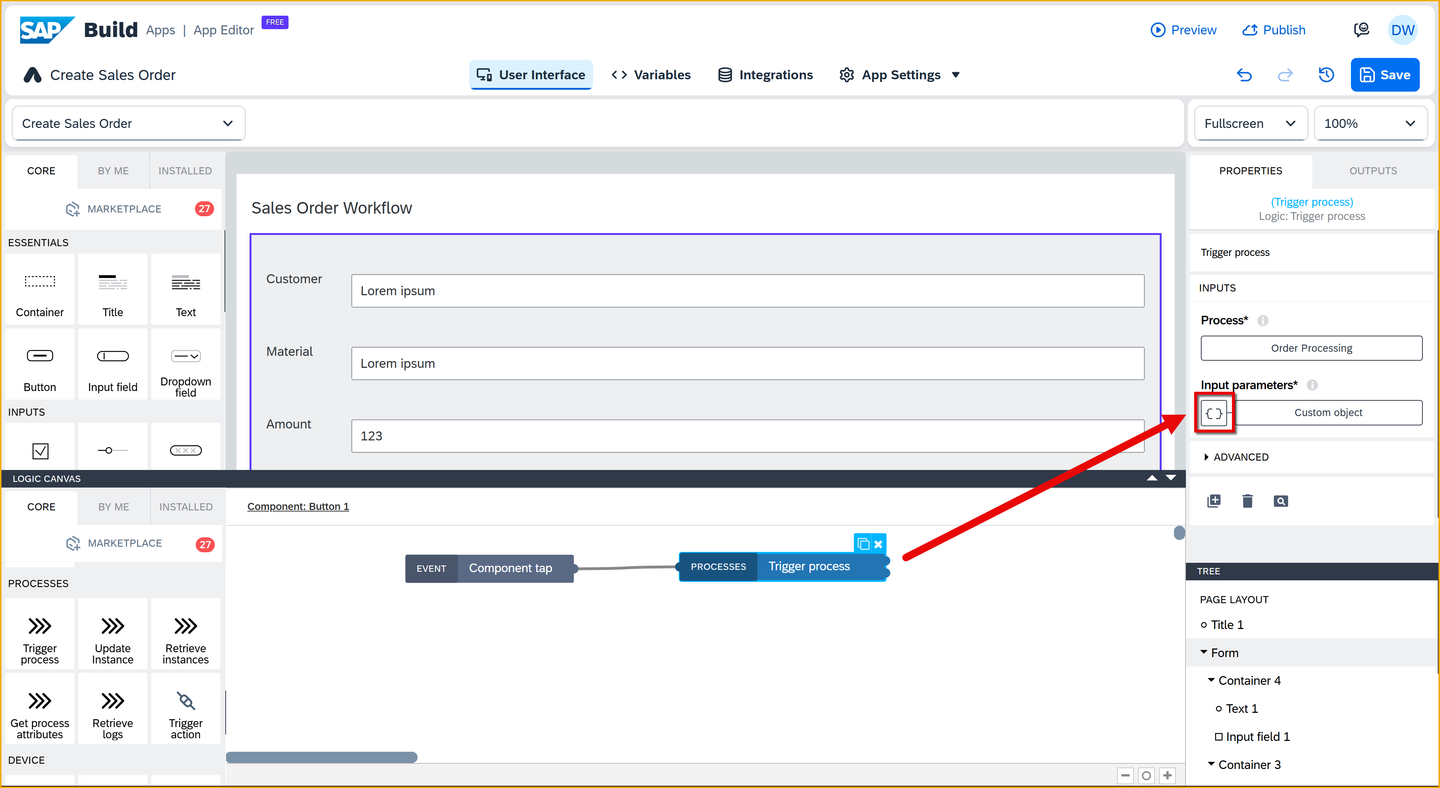Collapse the Logic Canvas with down arrow
1440x788 pixels.
(1171, 478)
